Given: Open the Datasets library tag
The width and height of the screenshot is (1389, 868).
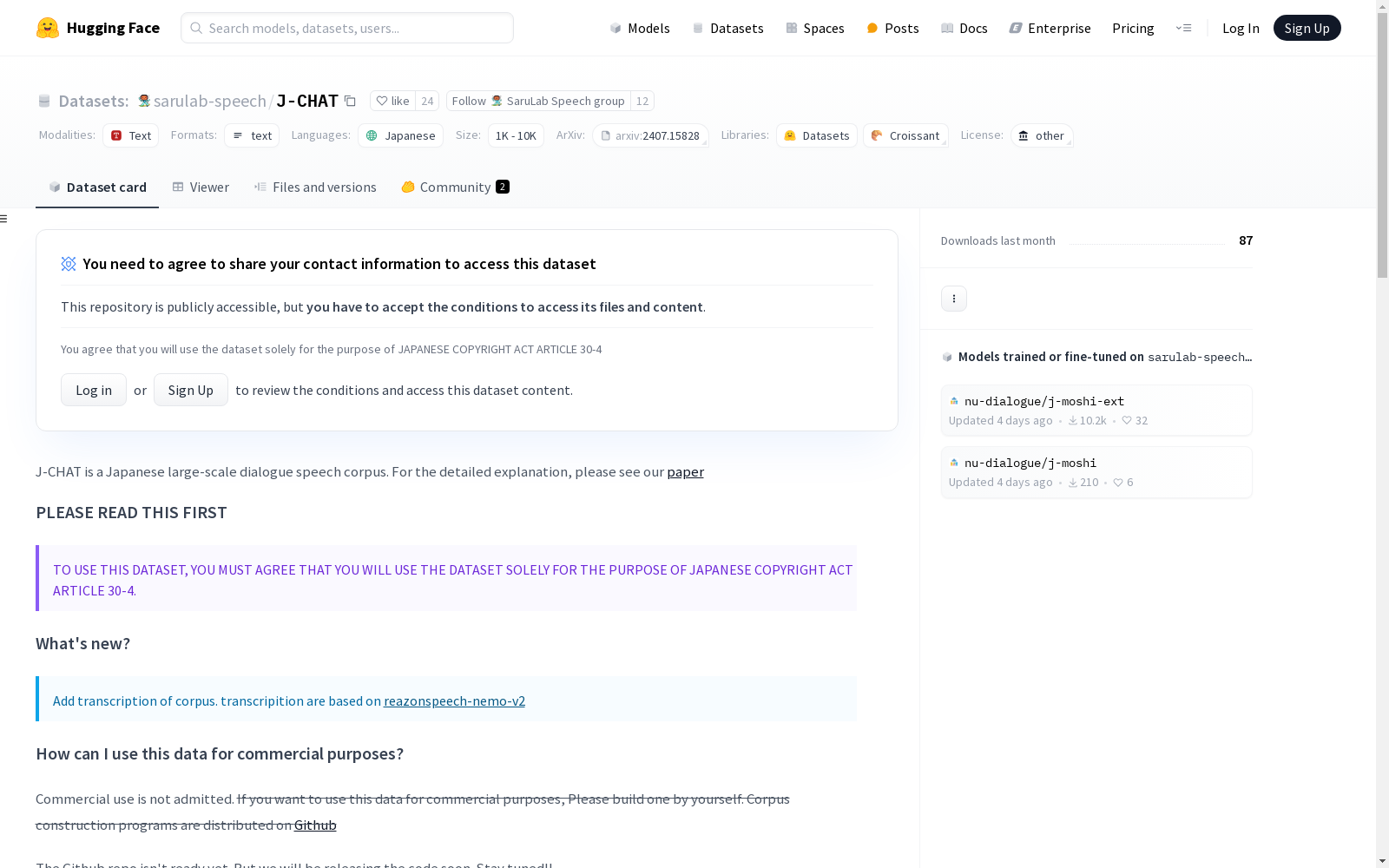Looking at the screenshot, I should pos(816,135).
